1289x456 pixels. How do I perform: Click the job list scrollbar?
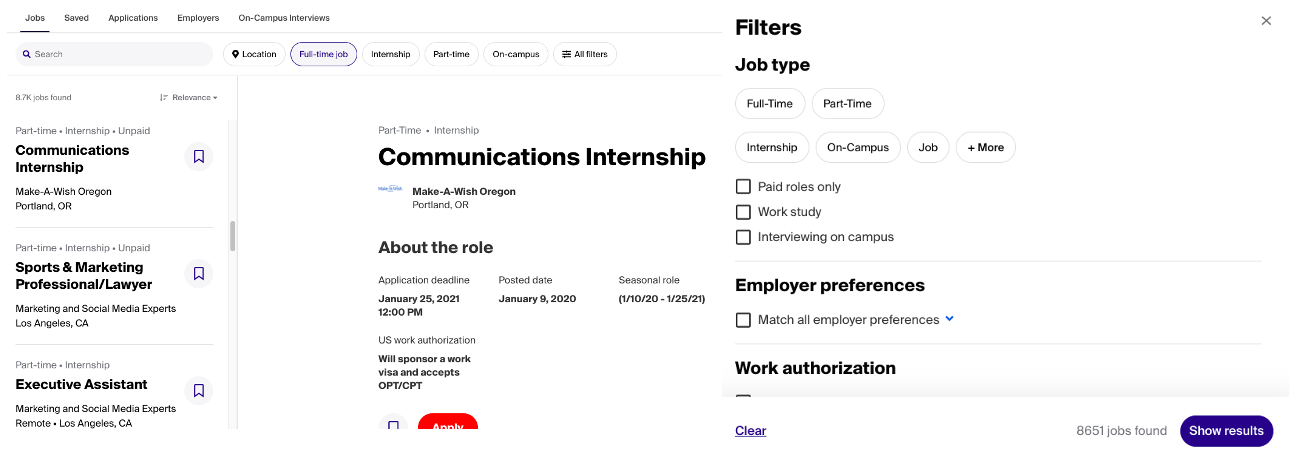[x=233, y=236]
